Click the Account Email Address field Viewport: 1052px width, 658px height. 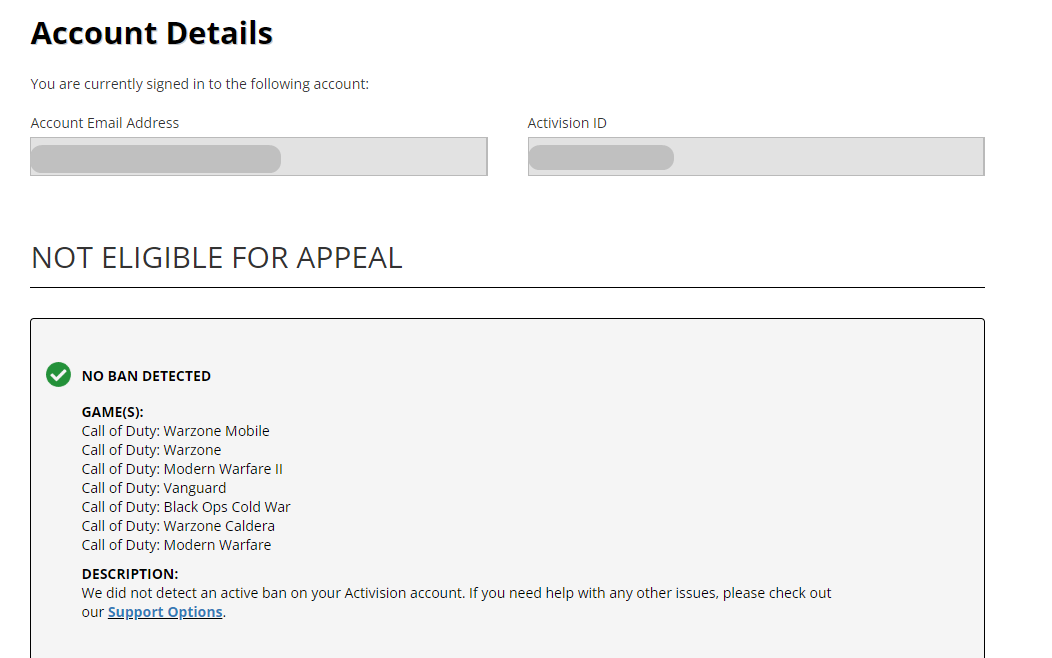point(258,157)
